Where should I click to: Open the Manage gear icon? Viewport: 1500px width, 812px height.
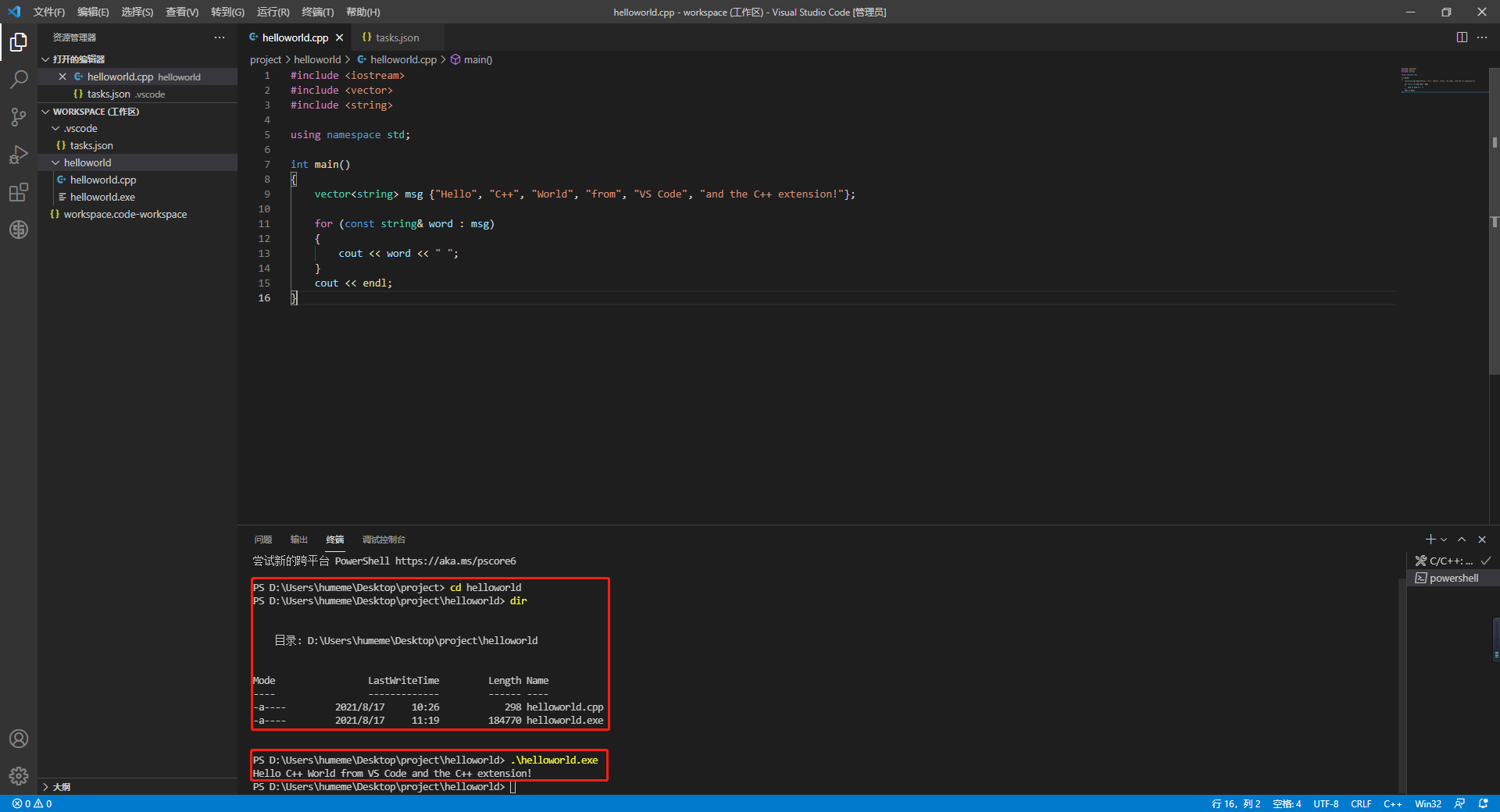coord(19,775)
